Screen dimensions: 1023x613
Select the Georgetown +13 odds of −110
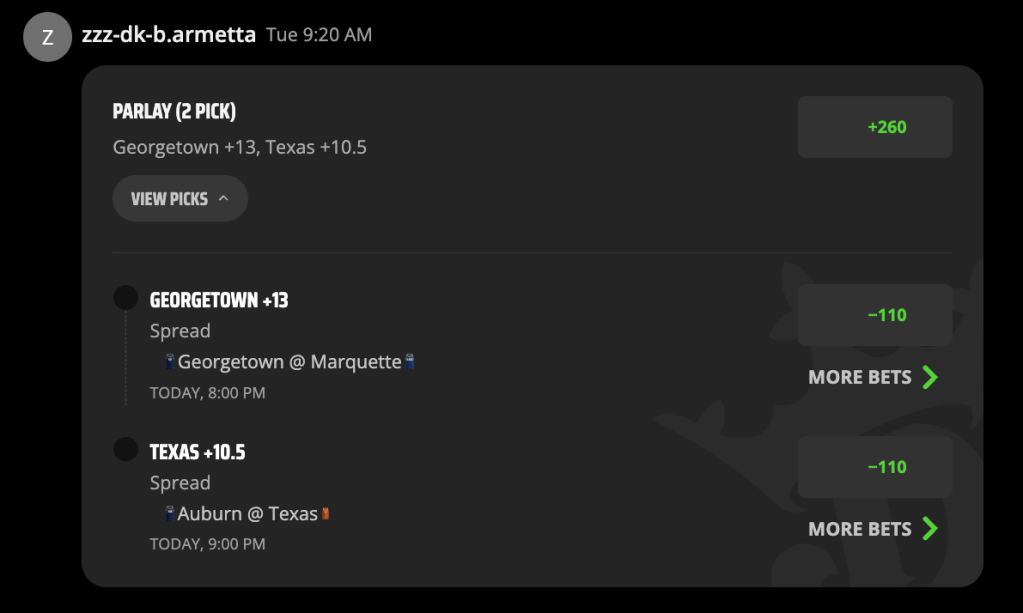pyautogui.click(x=875, y=315)
